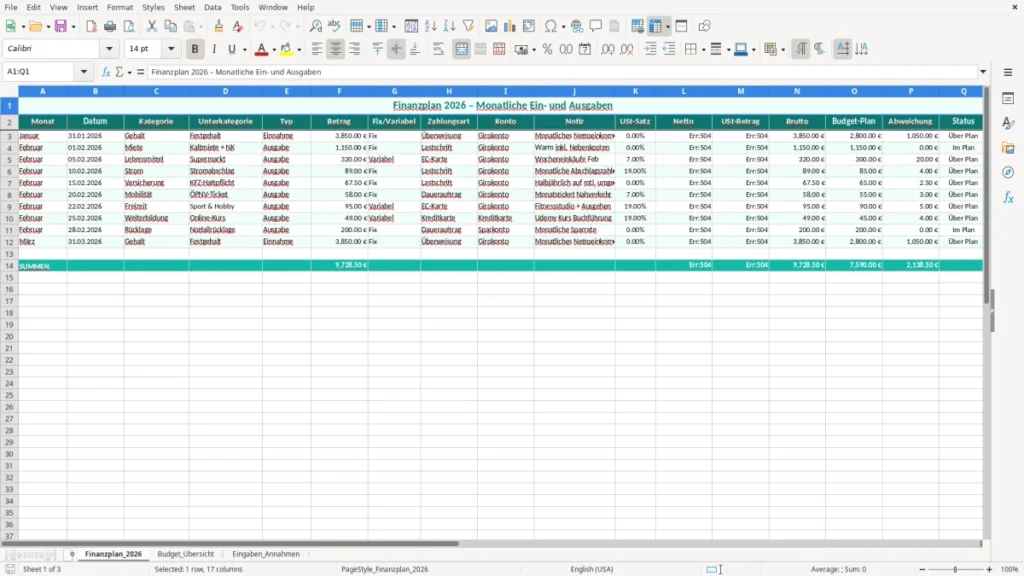Viewport: 1024px width, 576px height.
Task: Click the Add Decimal Place icon
Action: point(608,49)
